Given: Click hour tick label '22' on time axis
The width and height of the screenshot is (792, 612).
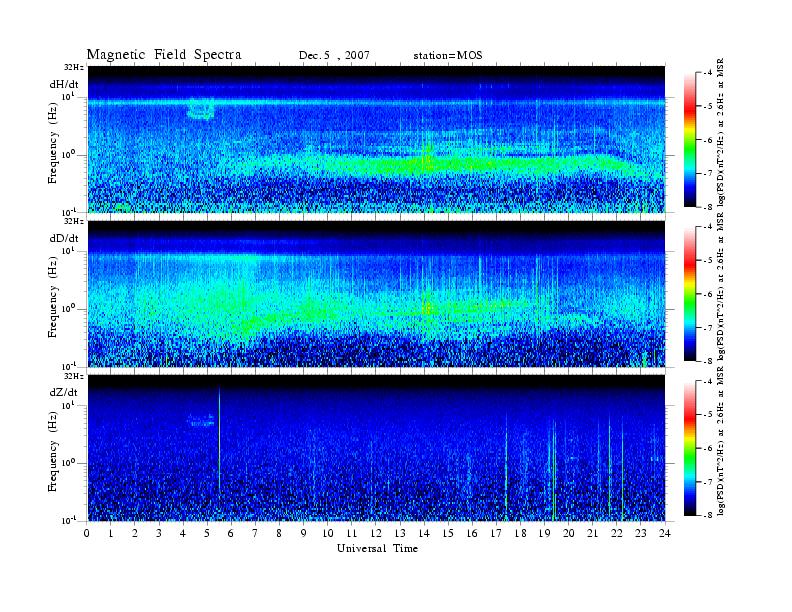Looking at the screenshot, I should click(x=616, y=533).
